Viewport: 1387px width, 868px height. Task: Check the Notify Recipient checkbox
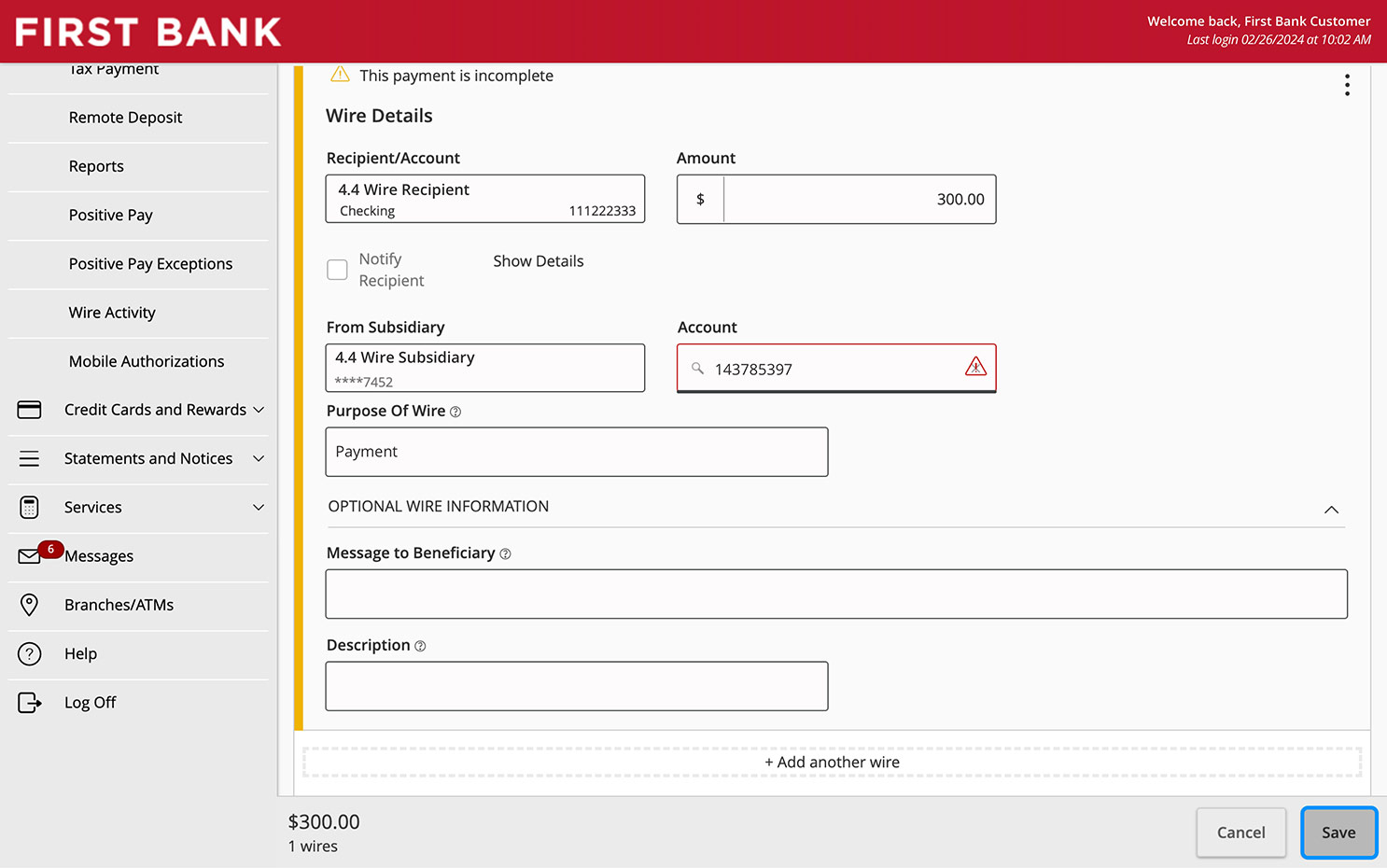click(337, 270)
